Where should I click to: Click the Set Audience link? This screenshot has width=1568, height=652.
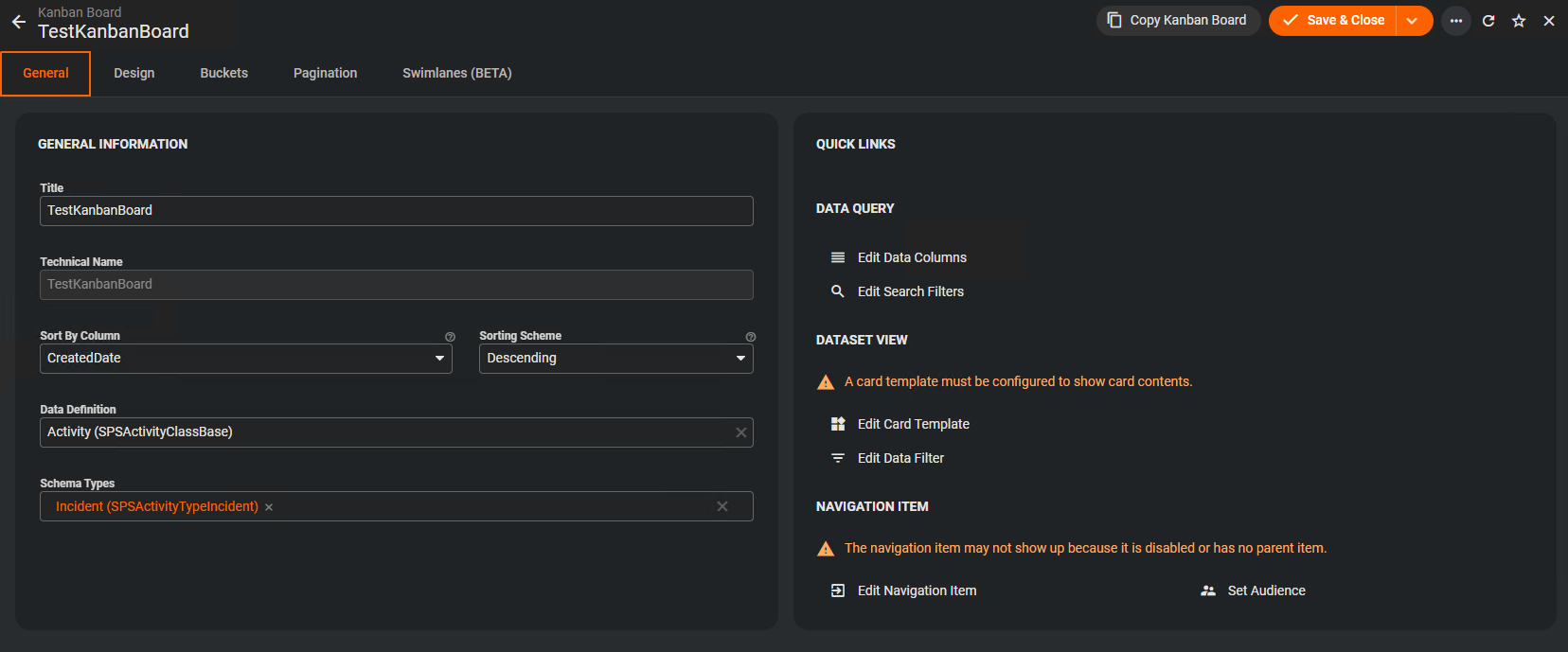[x=1266, y=590]
